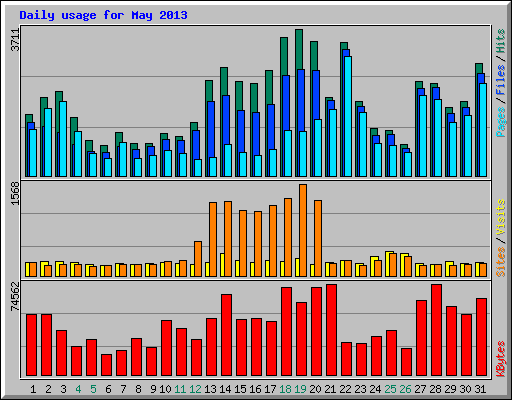Click the 3711 maximum hits axis value
The image size is (512, 400).
[15, 40]
